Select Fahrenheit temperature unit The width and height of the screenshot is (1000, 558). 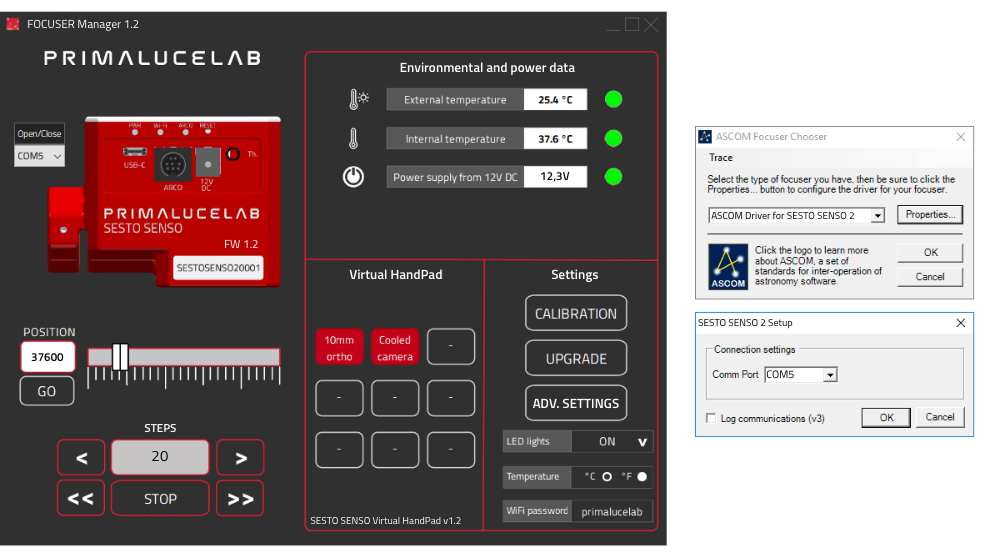point(642,476)
